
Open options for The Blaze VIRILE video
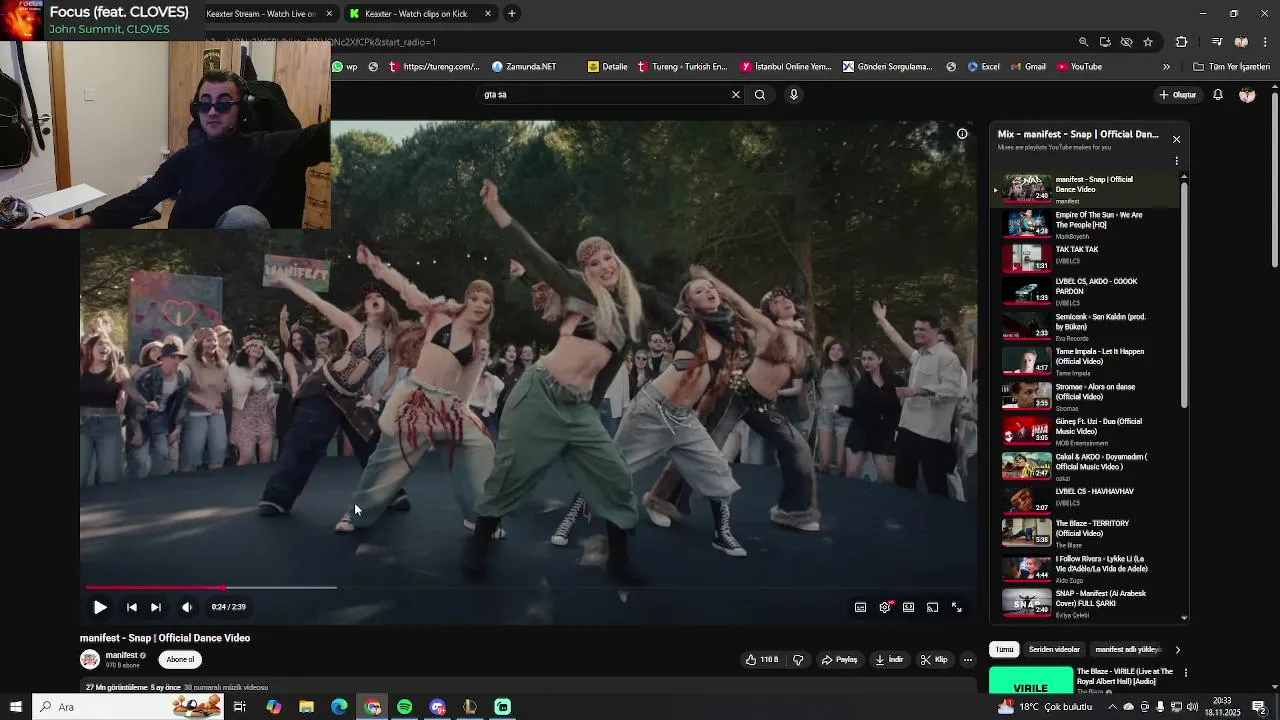tap(1185, 673)
